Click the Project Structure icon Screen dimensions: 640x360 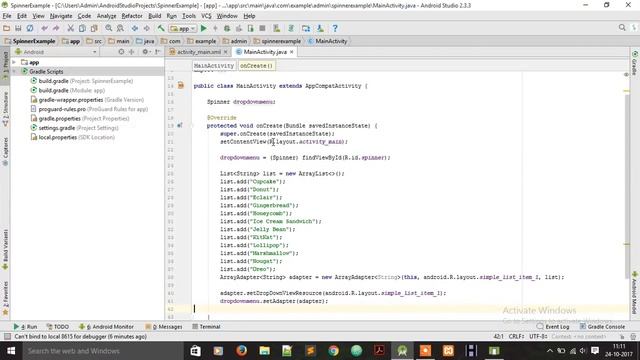tap(306, 28)
